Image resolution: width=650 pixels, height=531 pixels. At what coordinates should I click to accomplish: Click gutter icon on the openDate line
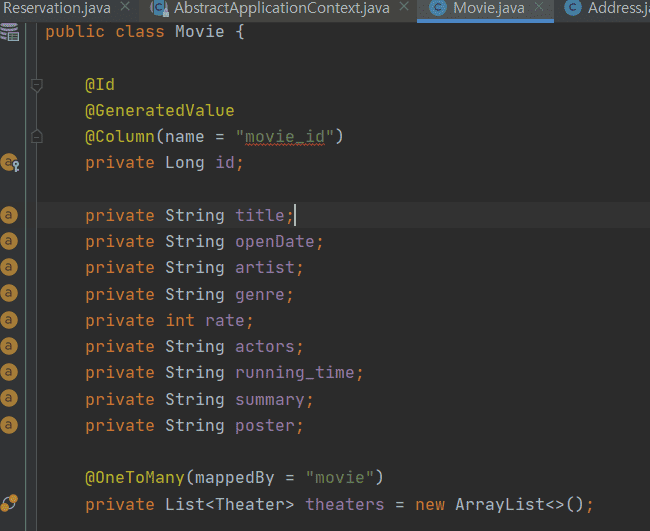[x=9, y=241]
